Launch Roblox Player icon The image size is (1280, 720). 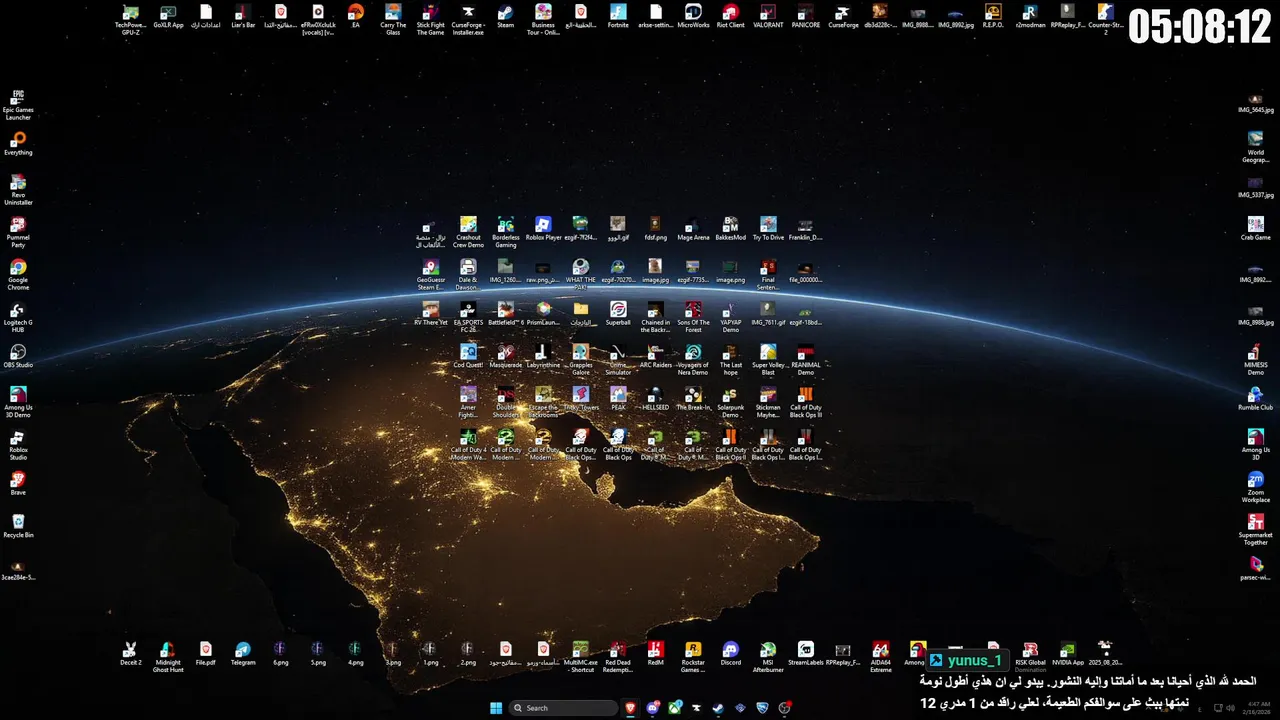click(x=543, y=229)
